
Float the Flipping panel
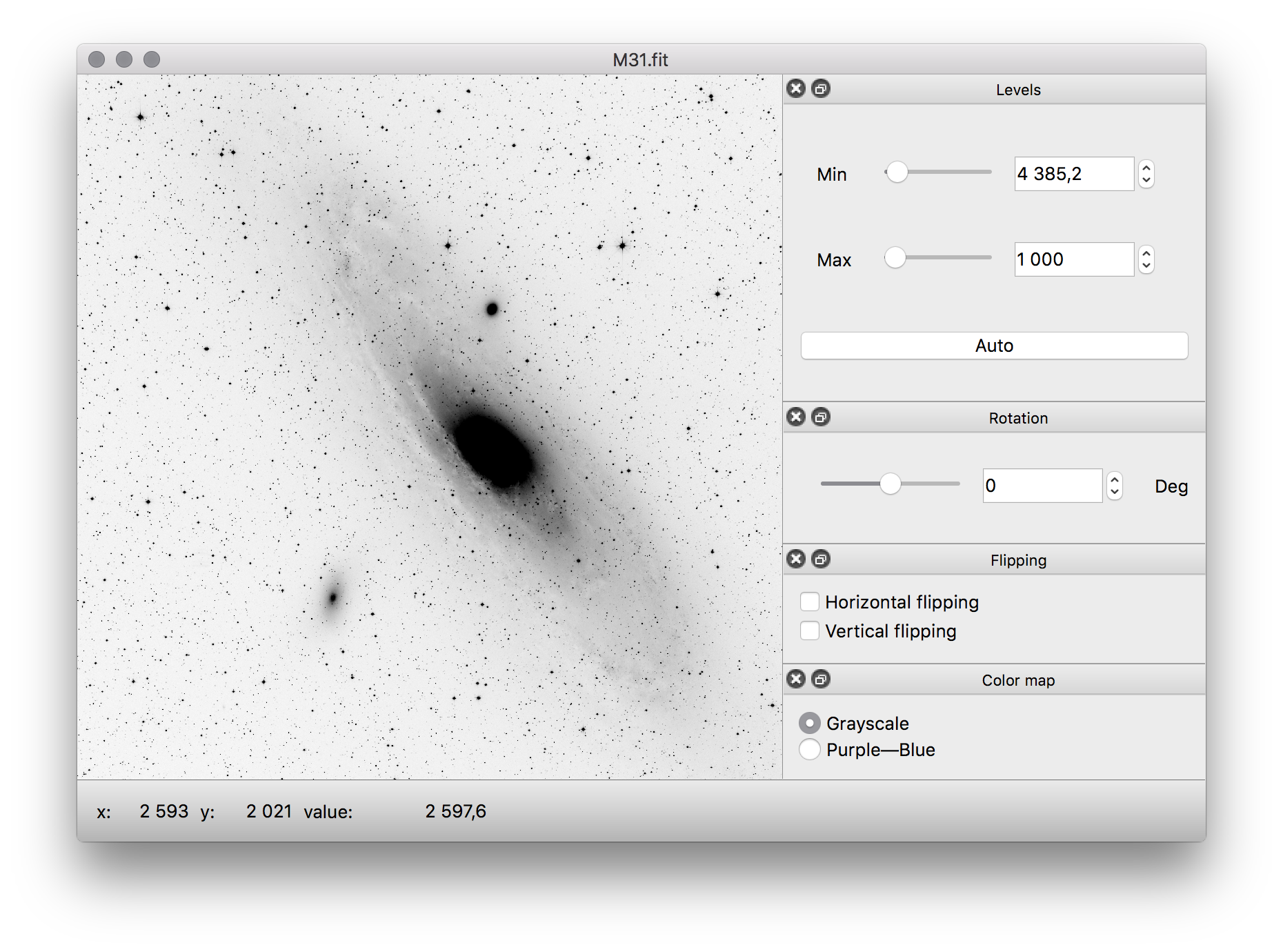[x=821, y=559]
